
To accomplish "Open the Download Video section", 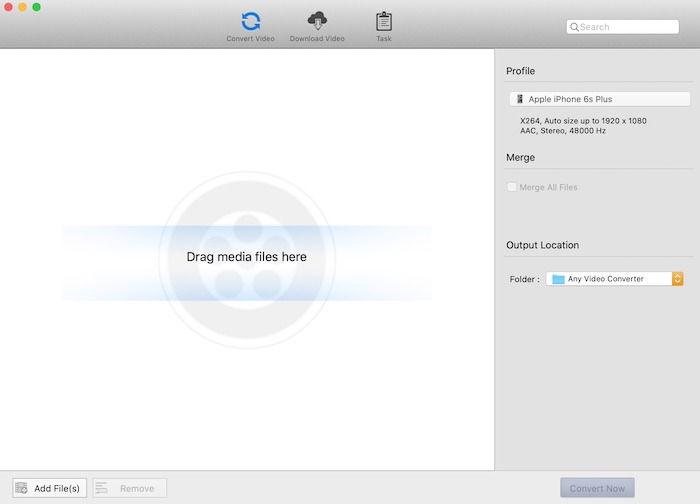I will [x=317, y=26].
